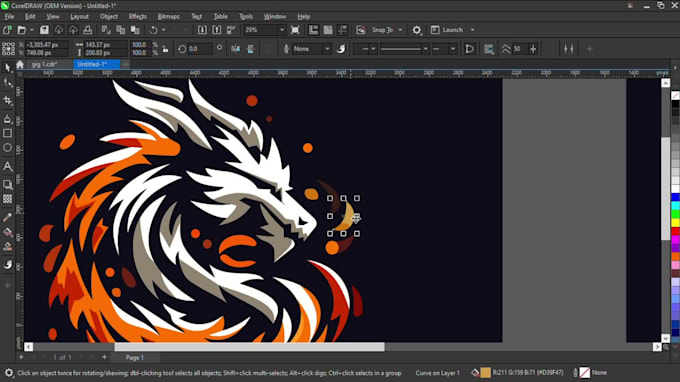Click the Print icon

pyautogui.click(x=88, y=30)
